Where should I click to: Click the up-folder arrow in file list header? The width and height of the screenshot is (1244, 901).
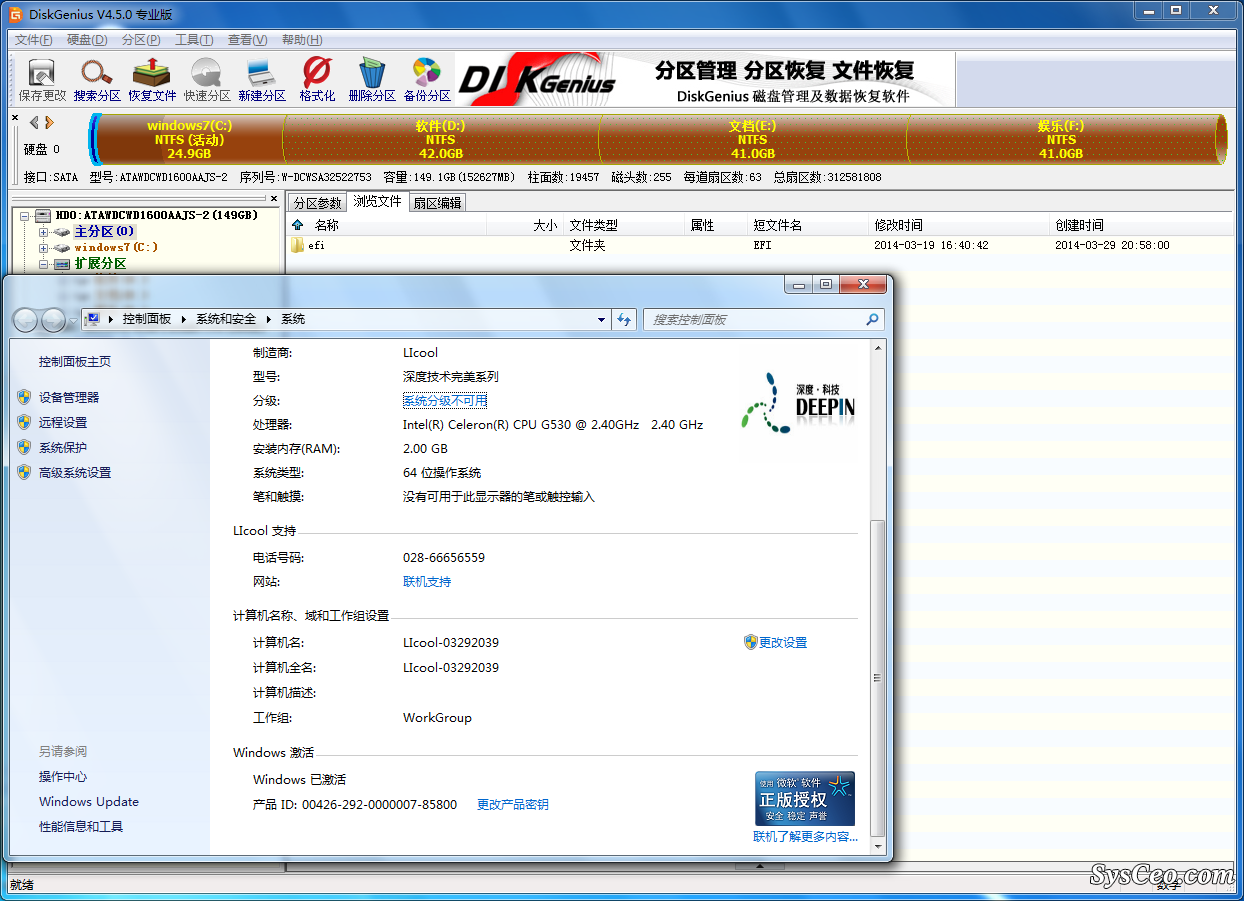click(297, 225)
